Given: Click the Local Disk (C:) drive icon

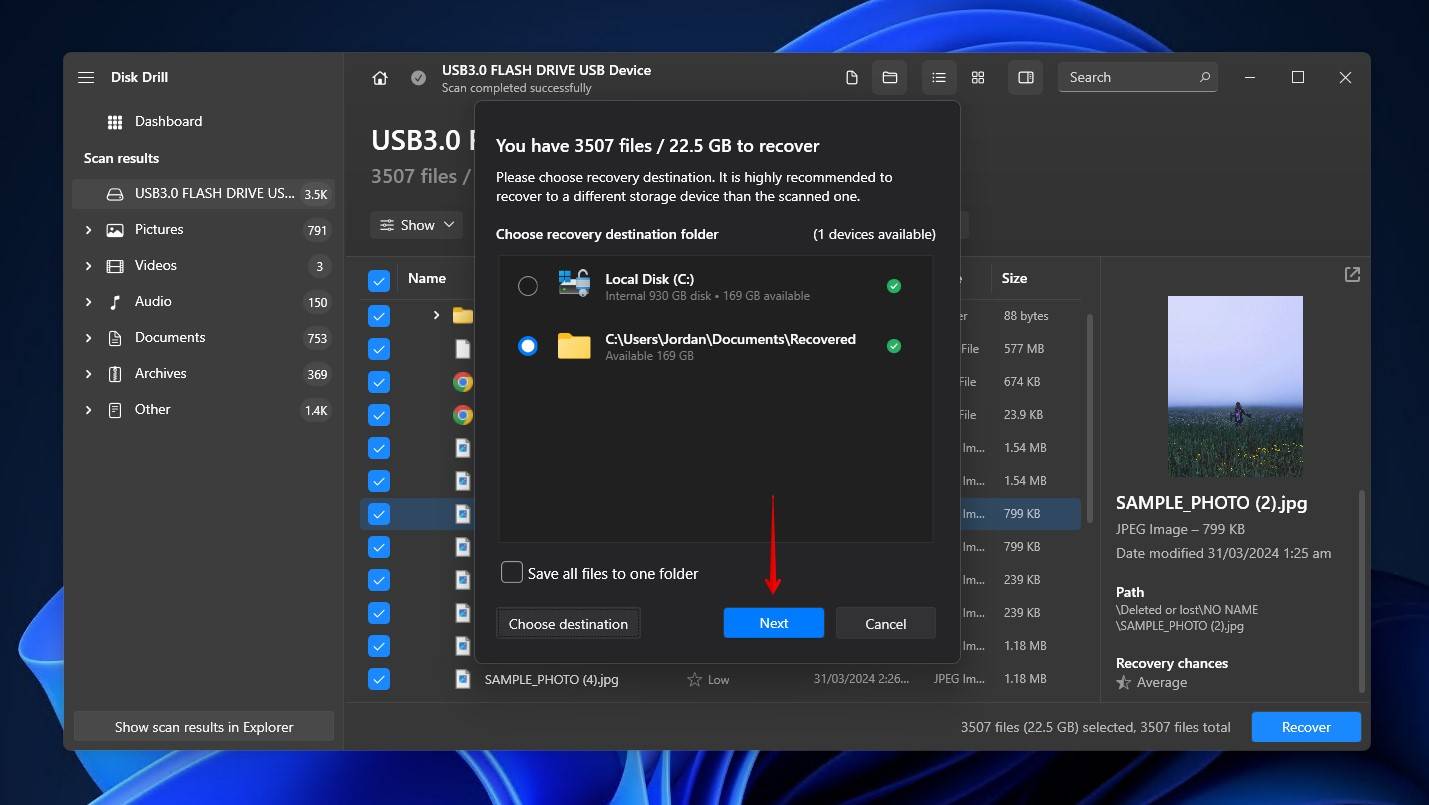Looking at the screenshot, I should tap(574, 284).
